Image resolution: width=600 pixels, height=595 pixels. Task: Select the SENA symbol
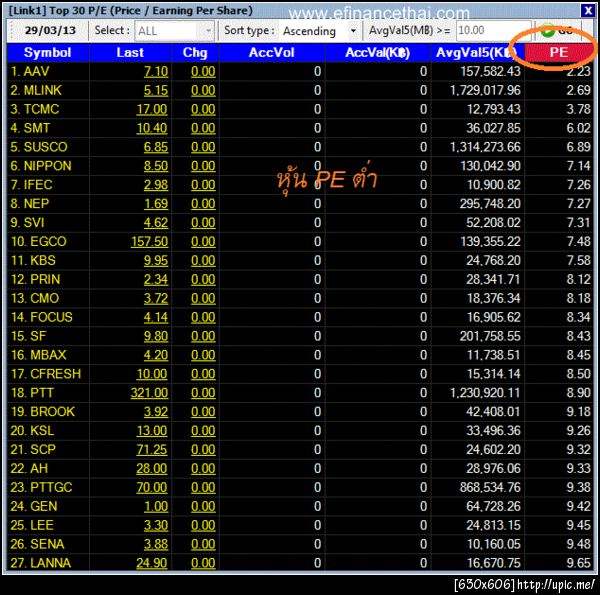point(47,544)
